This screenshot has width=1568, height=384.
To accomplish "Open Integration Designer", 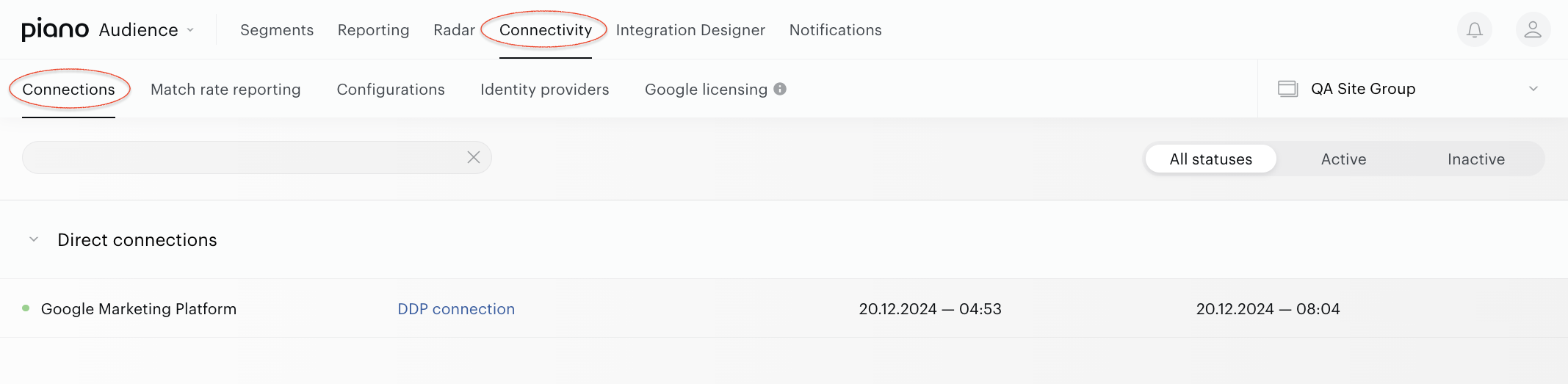I will click(x=690, y=30).
